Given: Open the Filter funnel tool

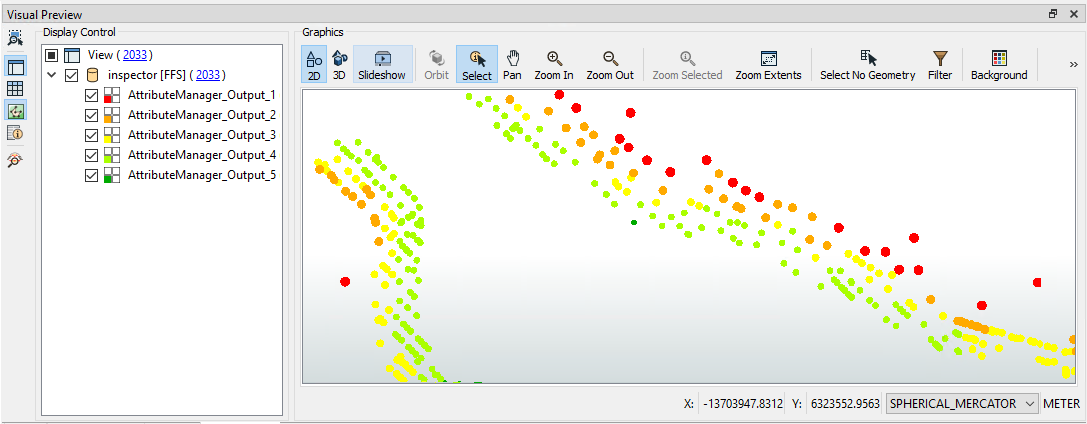Looking at the screenshot, I should [939, 64].
